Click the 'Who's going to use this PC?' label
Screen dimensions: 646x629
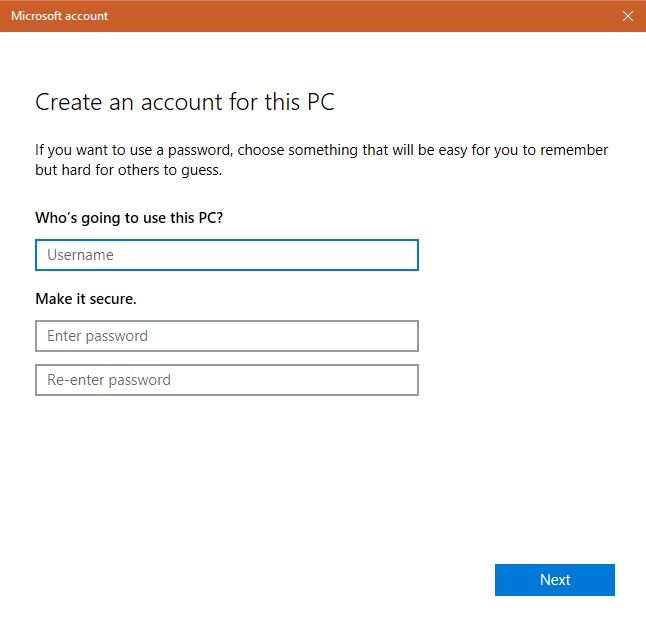(x=129, y=217)
